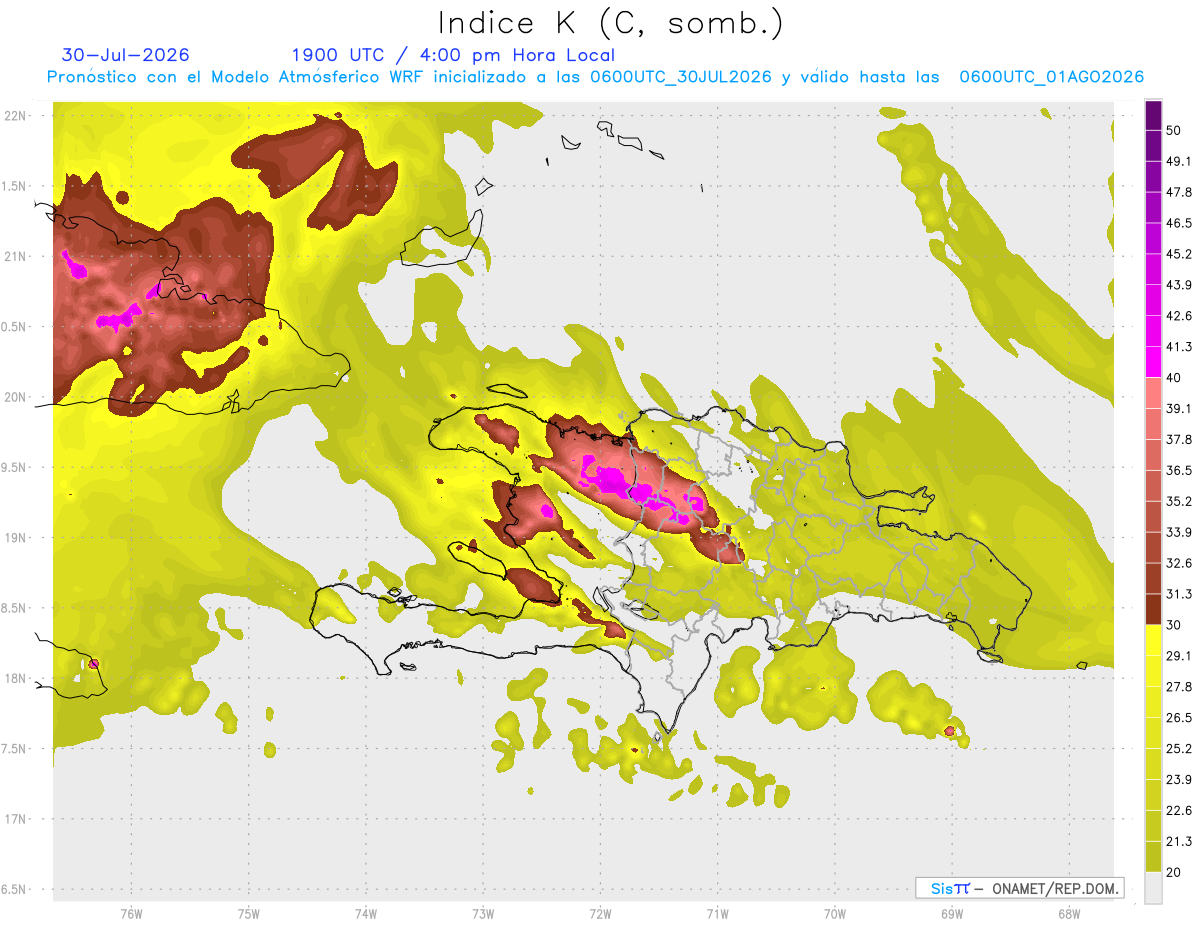Pick the dark brown swatch between 30 and 31.3

coord(1153,609)
